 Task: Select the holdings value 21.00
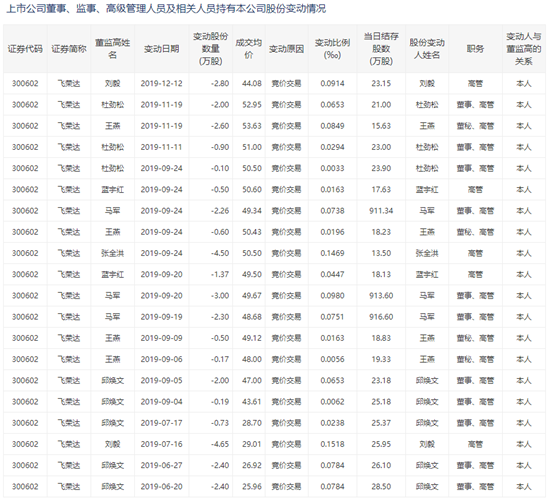pos(381,105)
